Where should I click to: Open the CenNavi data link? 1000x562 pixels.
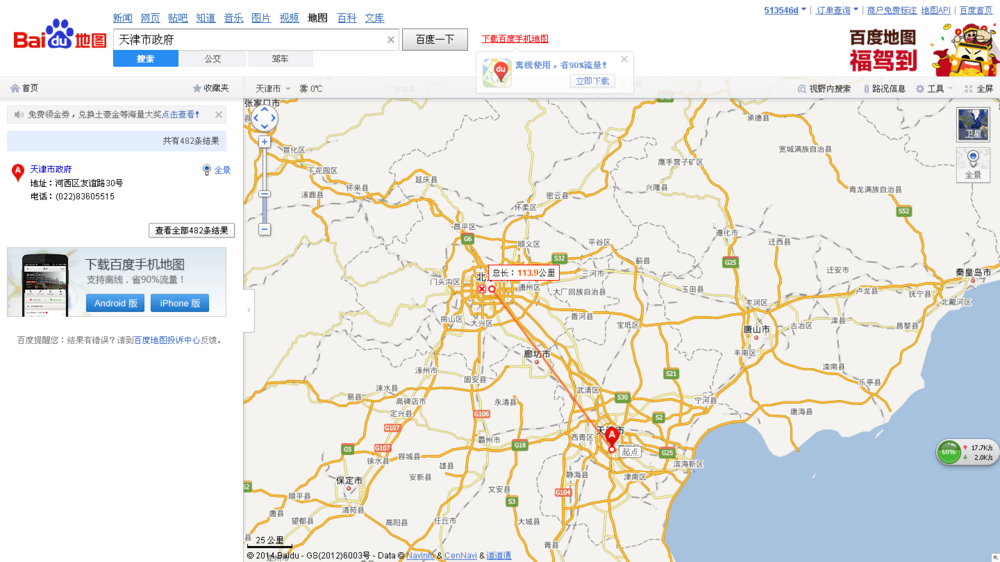click(460, 556)
